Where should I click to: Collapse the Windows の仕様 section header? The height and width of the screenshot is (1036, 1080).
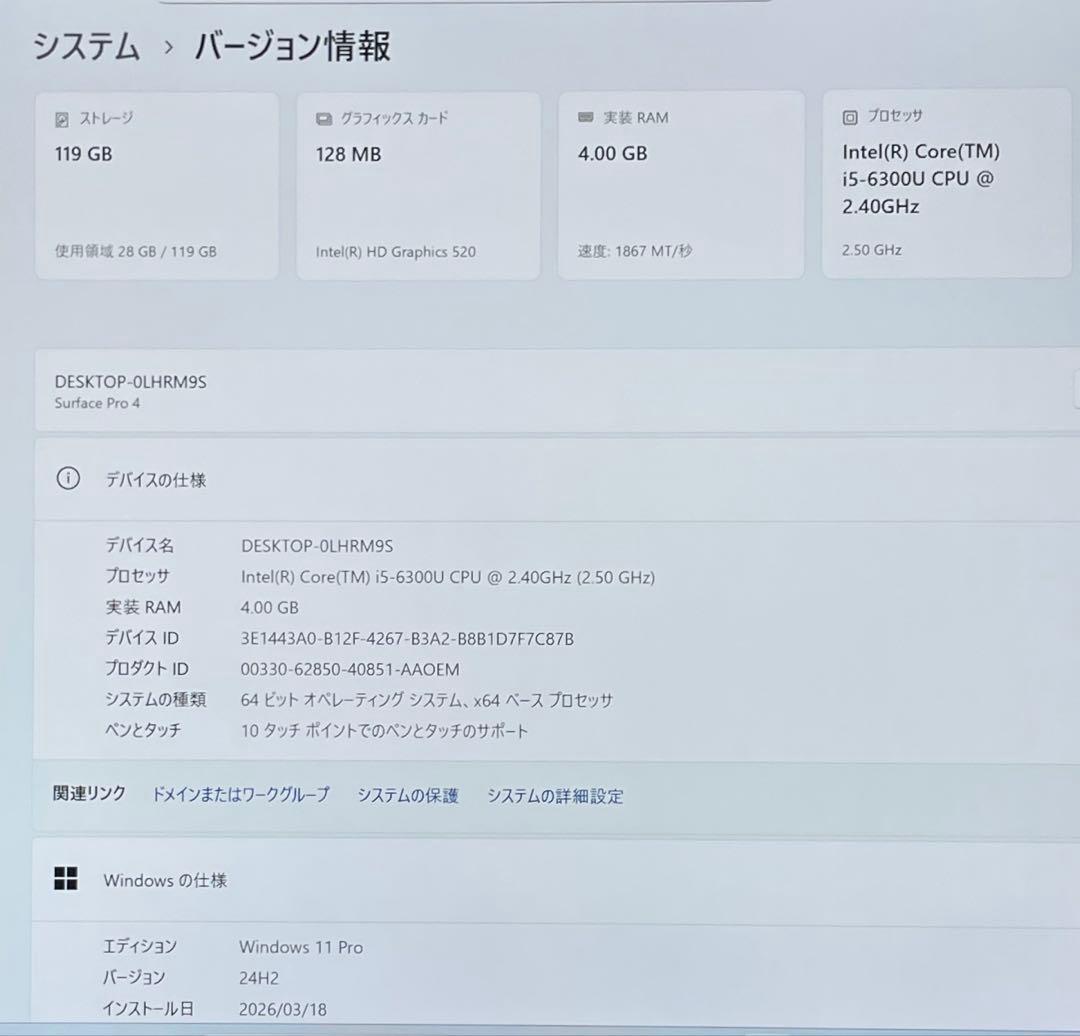point(557,880)
